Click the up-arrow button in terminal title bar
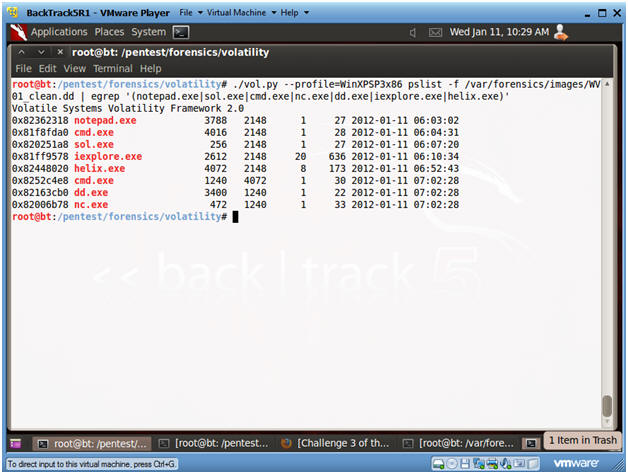Screen dimensions: 628x474 [x=22, y=52]
